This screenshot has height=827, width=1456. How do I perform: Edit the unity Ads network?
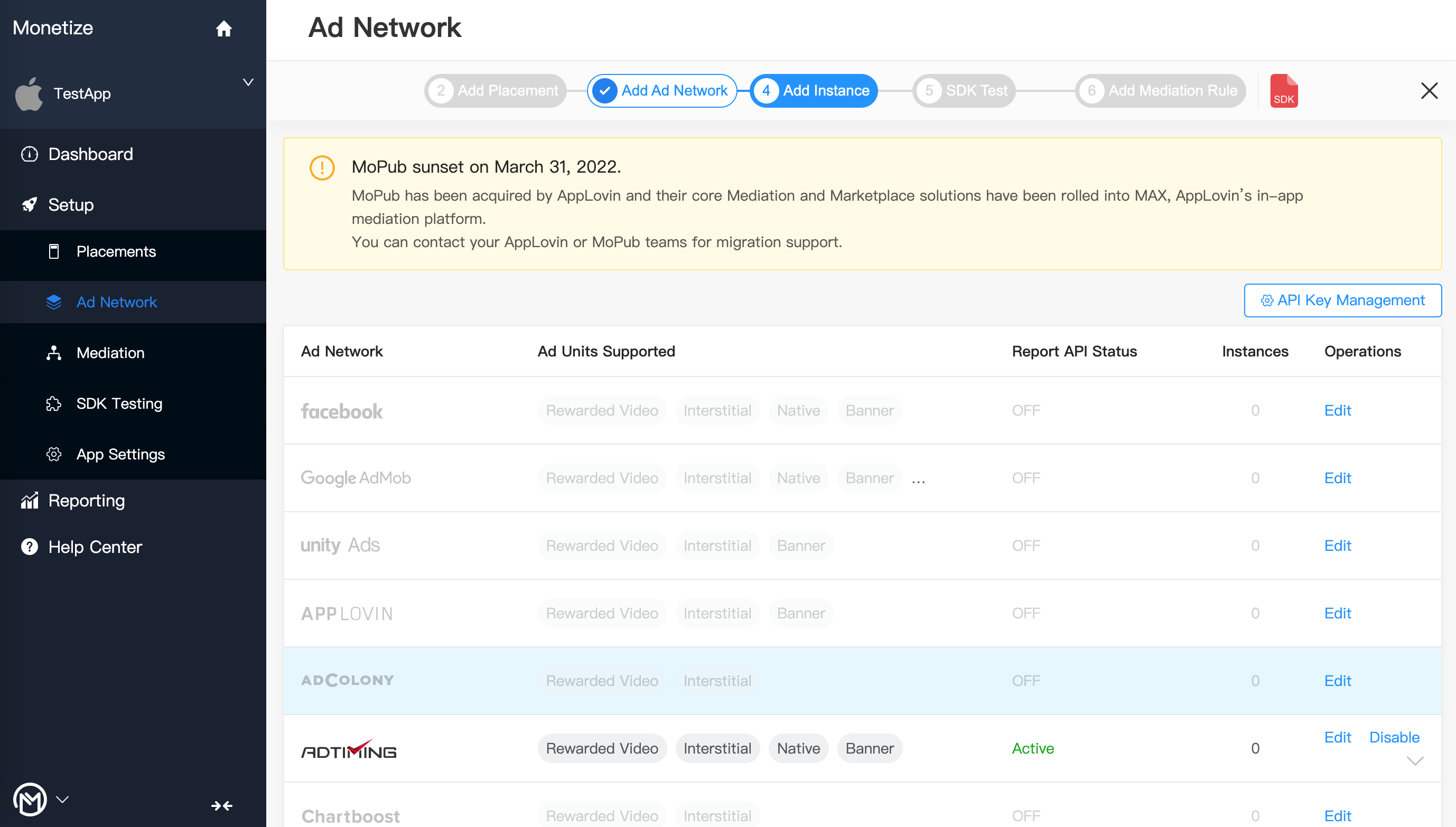point(1337,546)
